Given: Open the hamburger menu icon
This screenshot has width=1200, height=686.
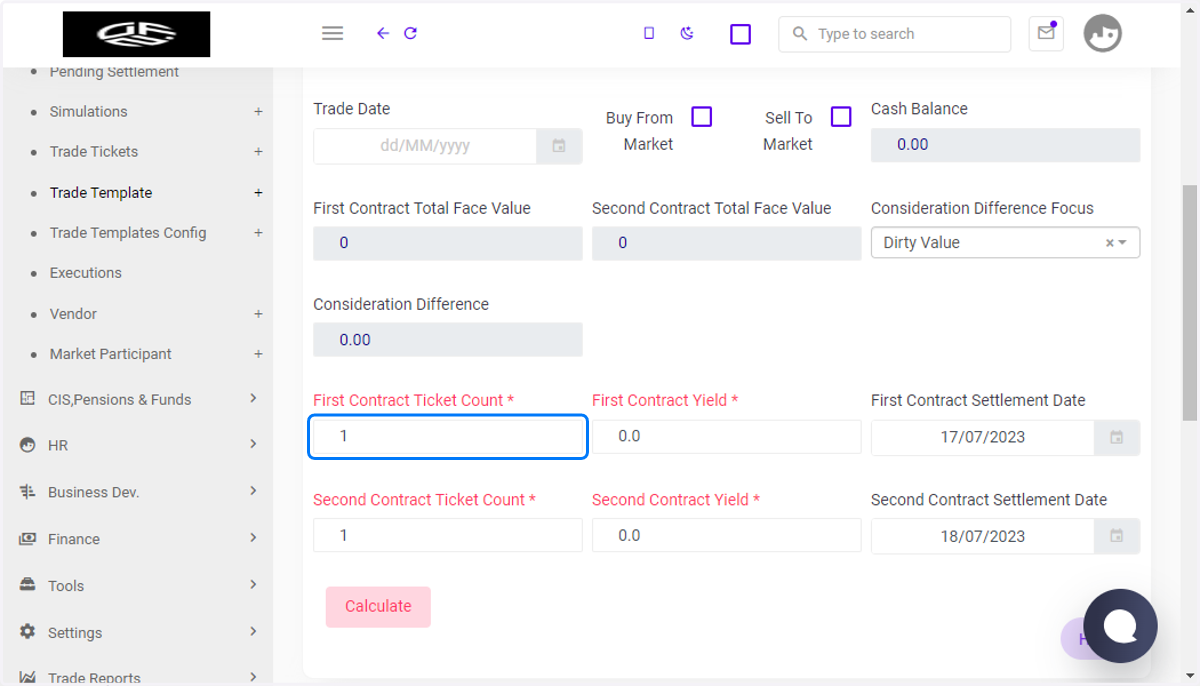Looking at the screenshot, I should point(333,33).
